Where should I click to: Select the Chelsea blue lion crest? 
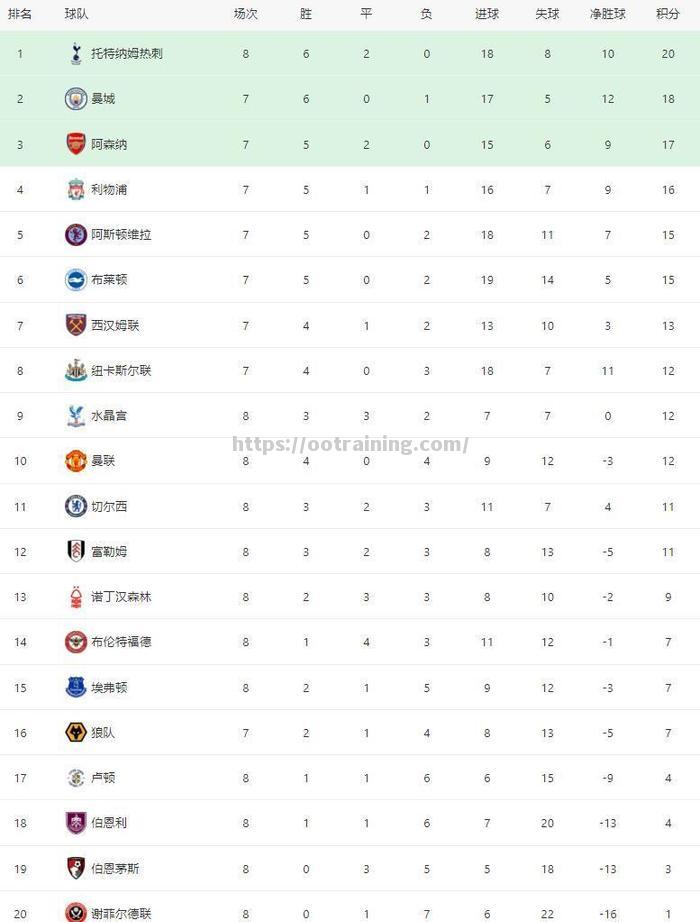(75, 506)
